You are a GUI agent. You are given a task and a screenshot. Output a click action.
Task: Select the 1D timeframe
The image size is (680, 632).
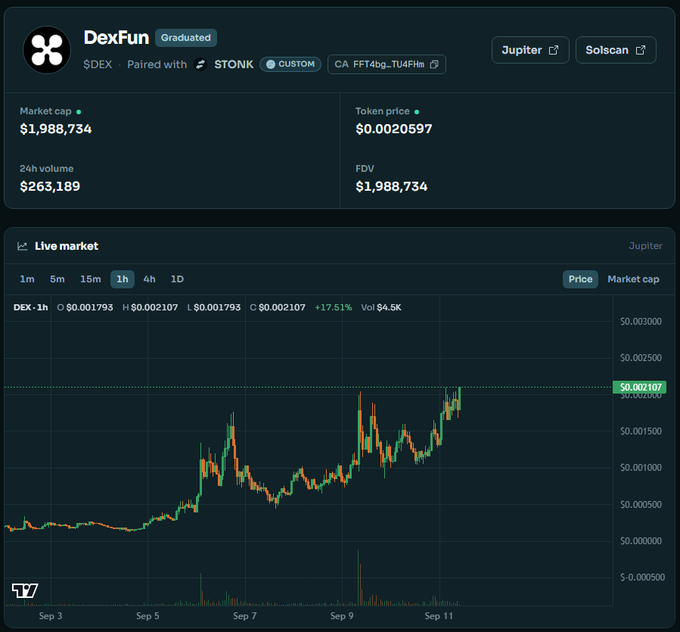click(177, 279)
